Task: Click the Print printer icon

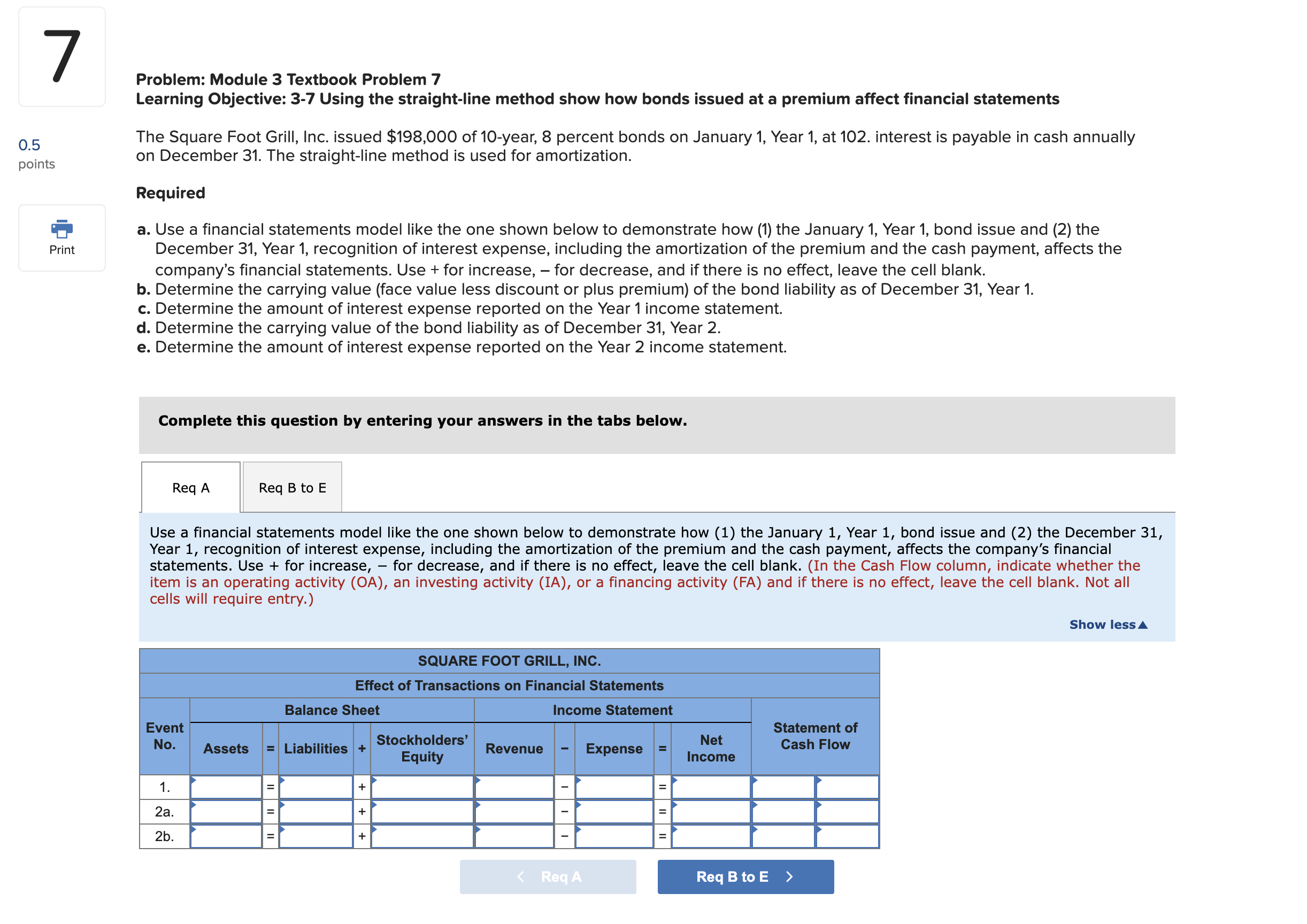Action: coord(61,229)
